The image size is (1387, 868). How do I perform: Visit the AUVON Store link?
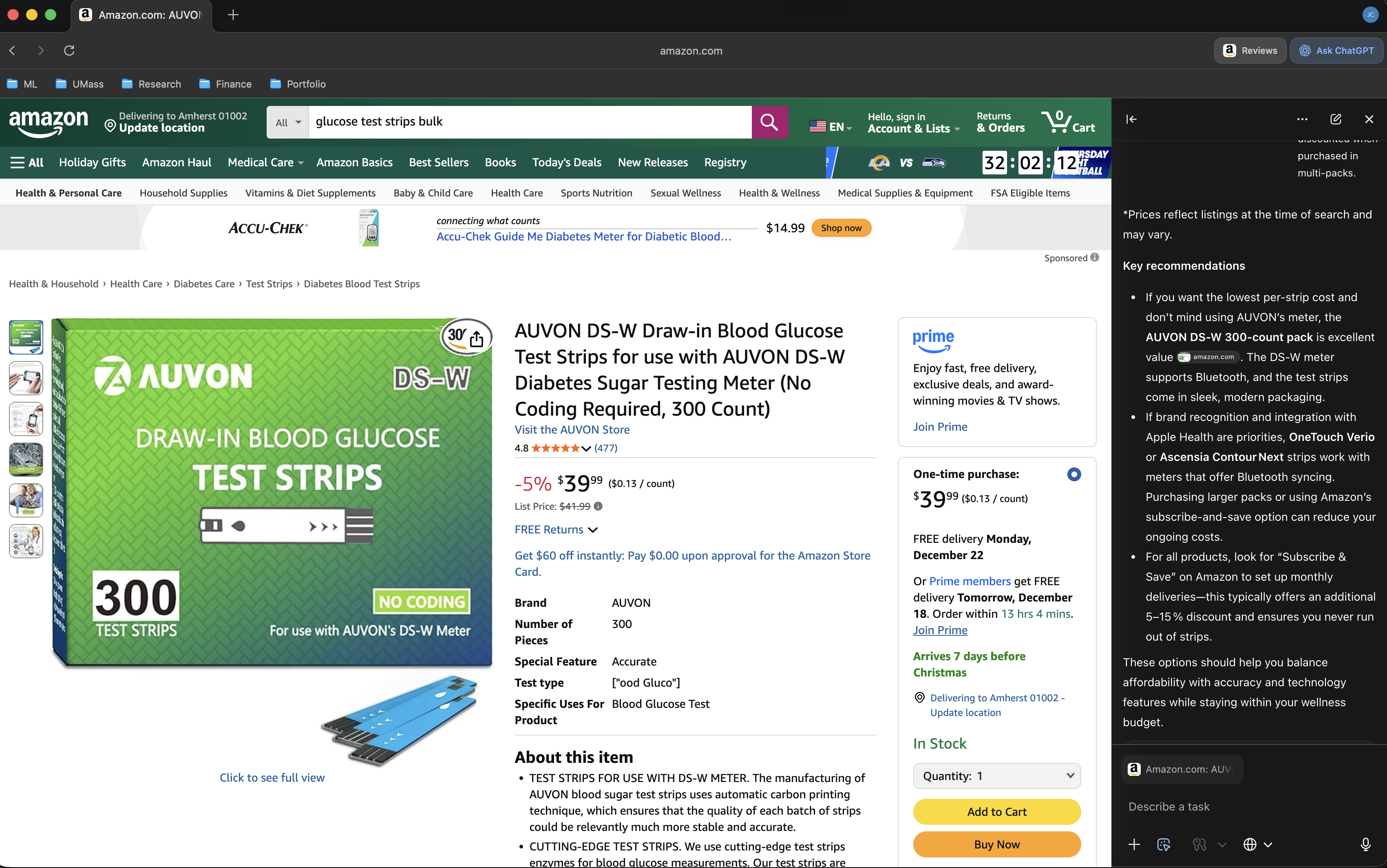click(572, 429)
